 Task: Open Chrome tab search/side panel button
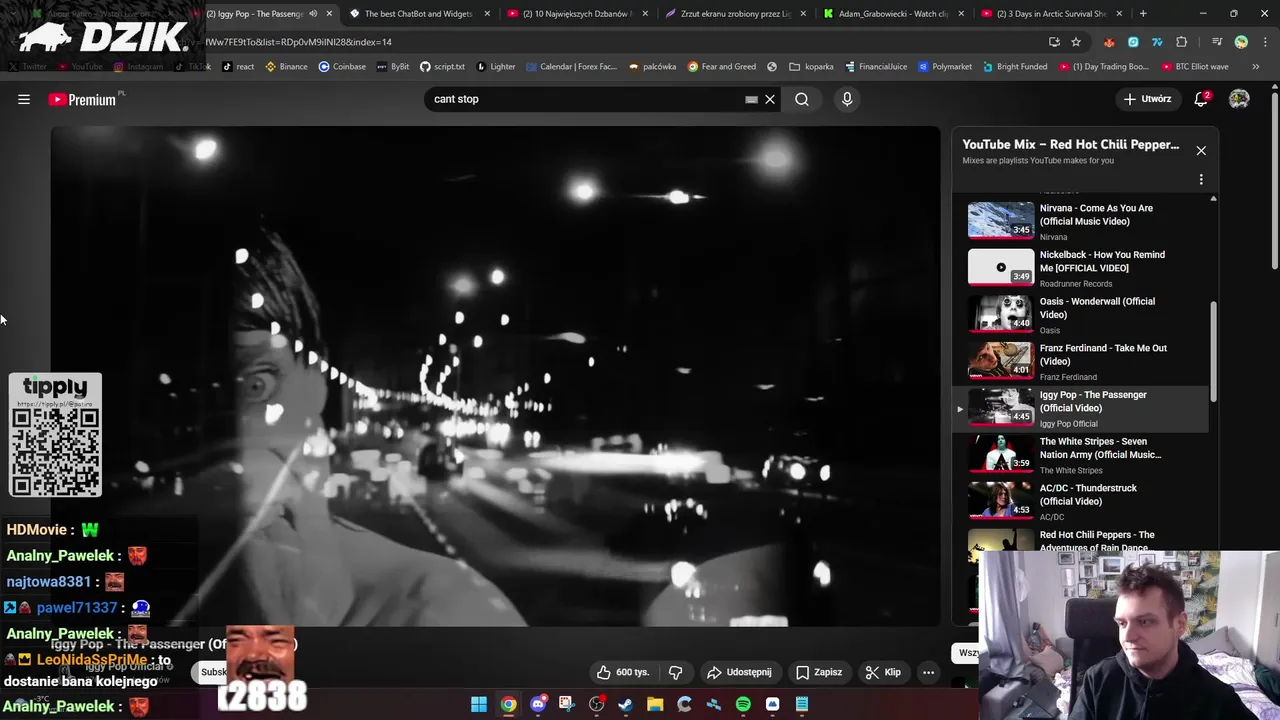pyautogui.click(x=1217, y=42)
